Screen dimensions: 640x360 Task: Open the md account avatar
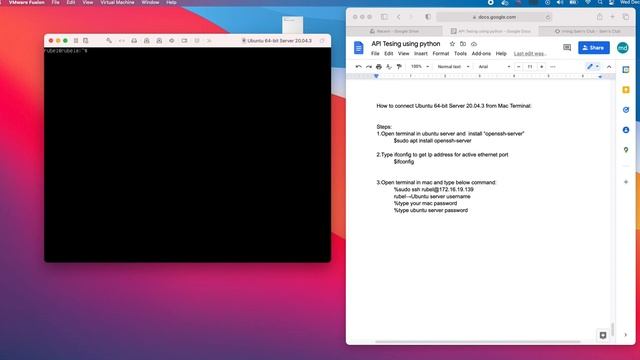(x=622, y=48)
